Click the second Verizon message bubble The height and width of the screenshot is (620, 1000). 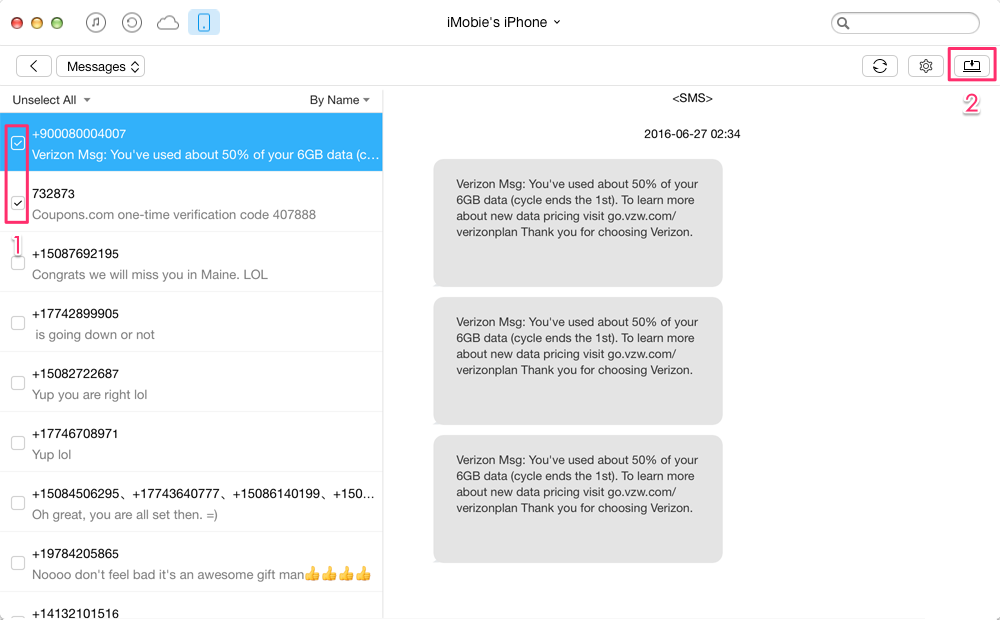click(x=578, y=361)
